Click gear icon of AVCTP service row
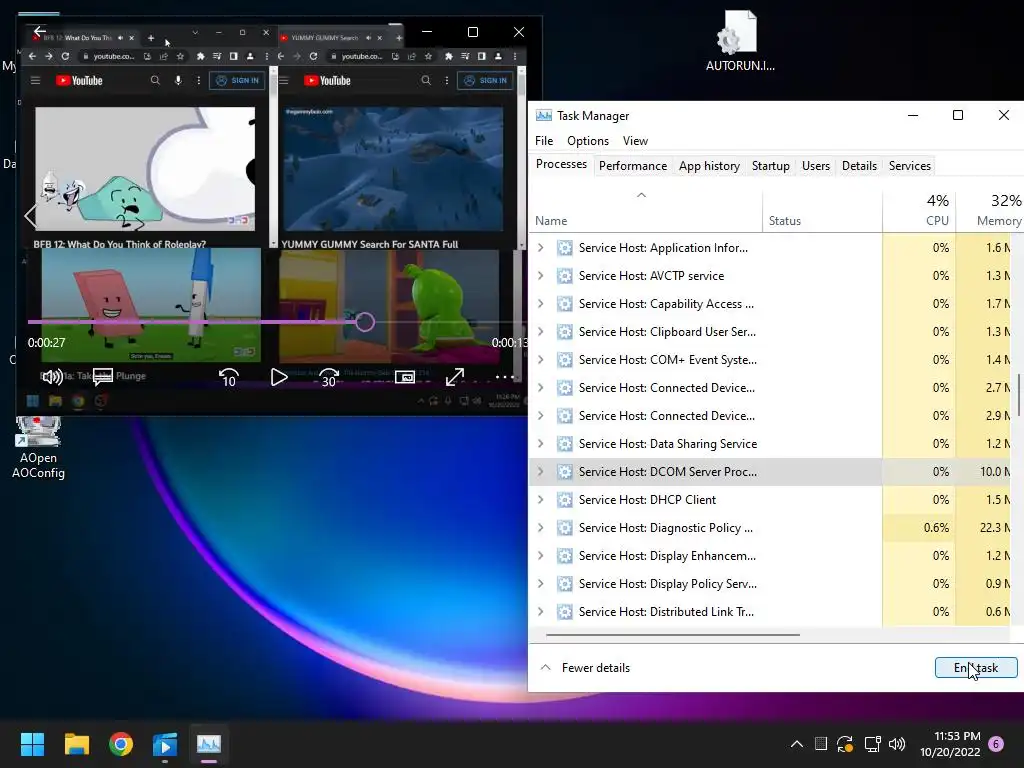The height and width of the screenshot is (768, 1024). (565, 276)
